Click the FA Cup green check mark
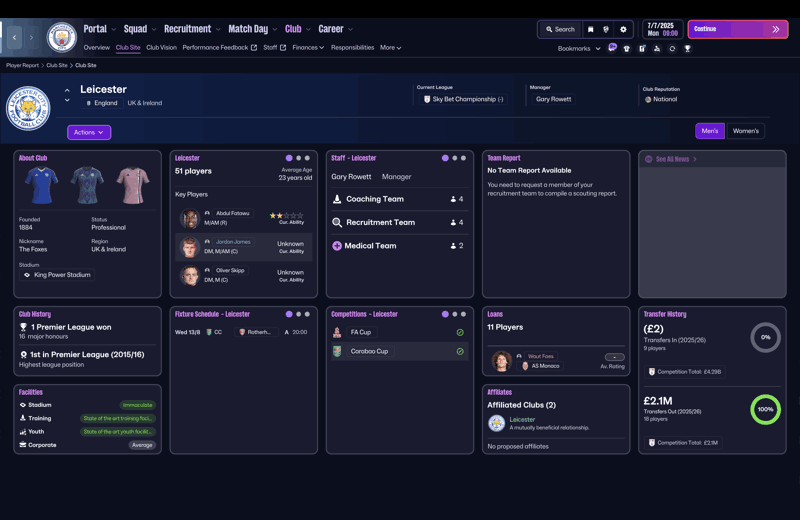The height and width of the screenshot is (520, 800). 460,332
